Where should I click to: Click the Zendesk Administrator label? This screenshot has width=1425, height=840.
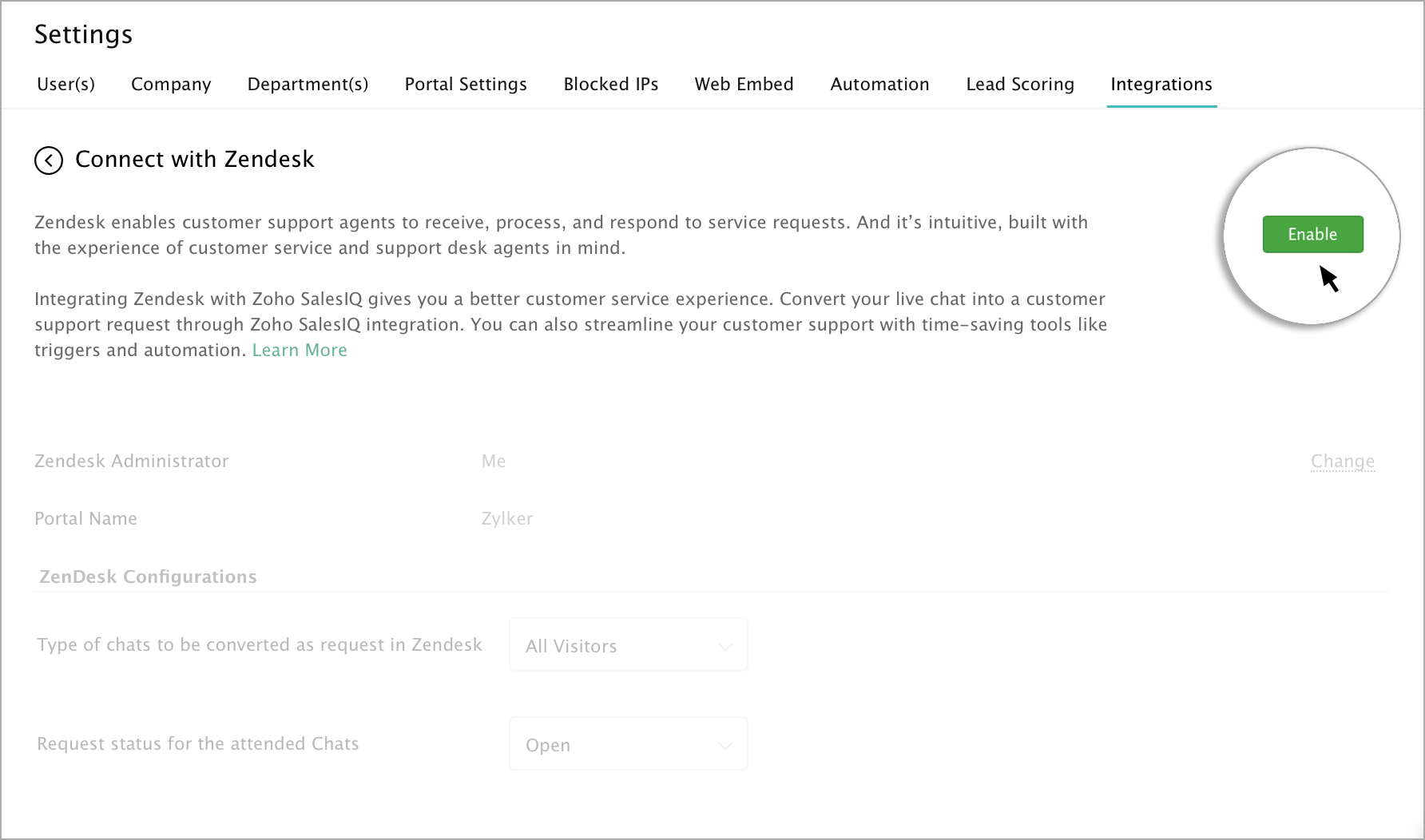click(132, 461)
